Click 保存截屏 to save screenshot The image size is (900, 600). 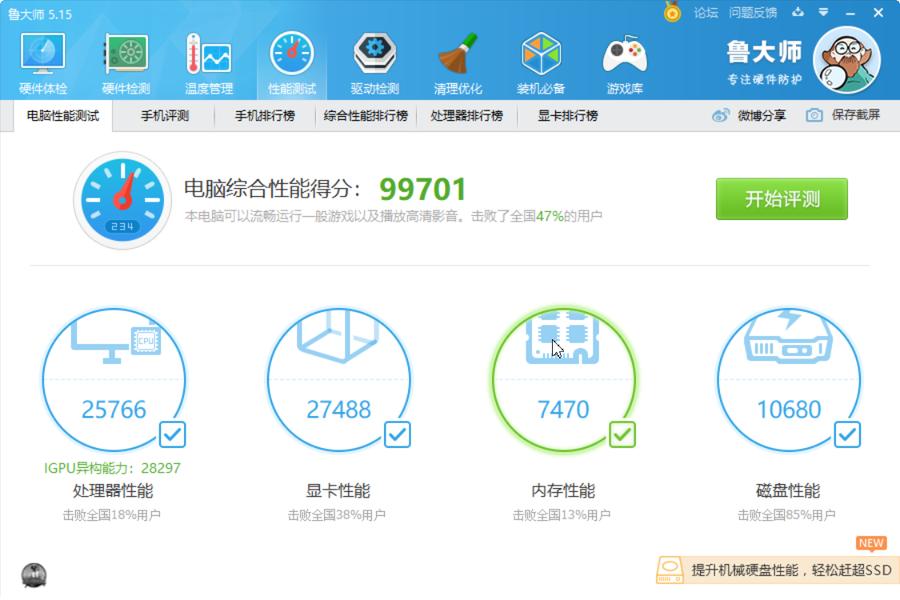pos(844,115)
